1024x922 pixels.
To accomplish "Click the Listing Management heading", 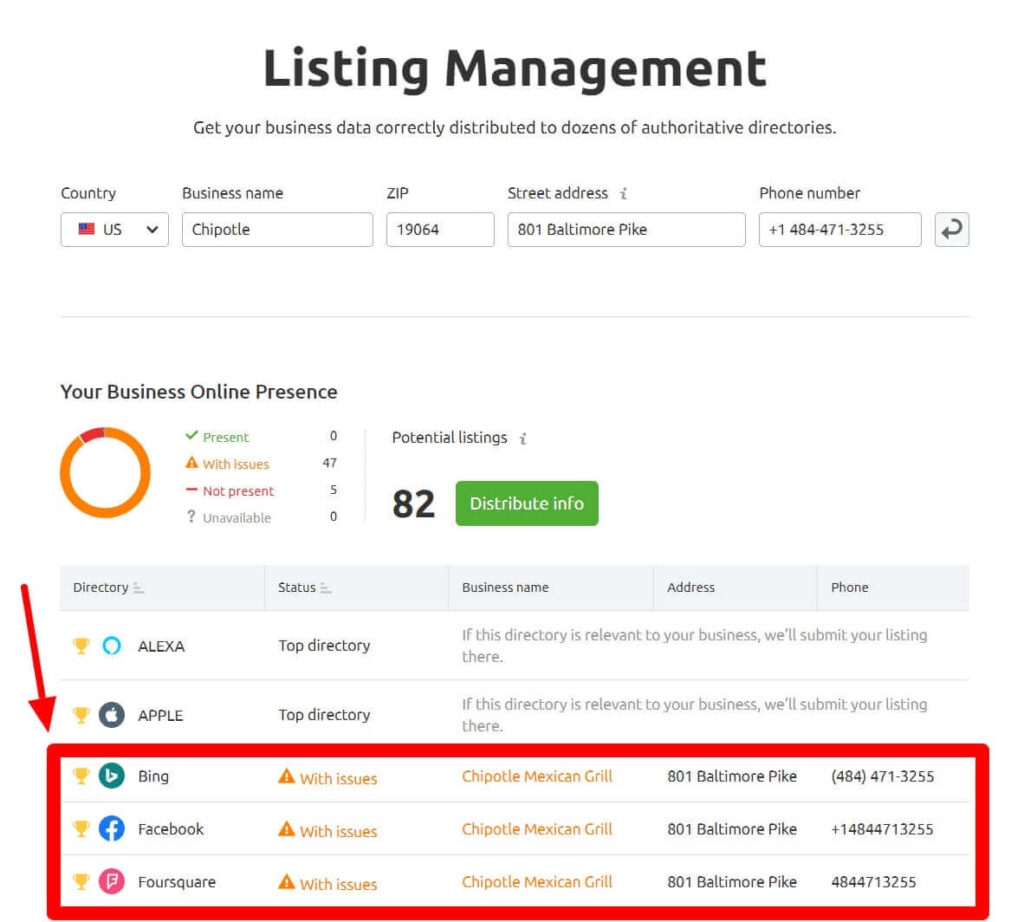I will [515, 69].
